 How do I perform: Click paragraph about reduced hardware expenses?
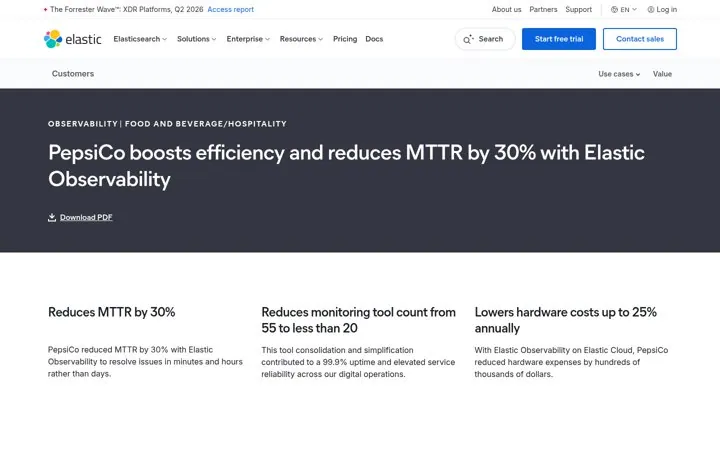[x=571, y=362]
